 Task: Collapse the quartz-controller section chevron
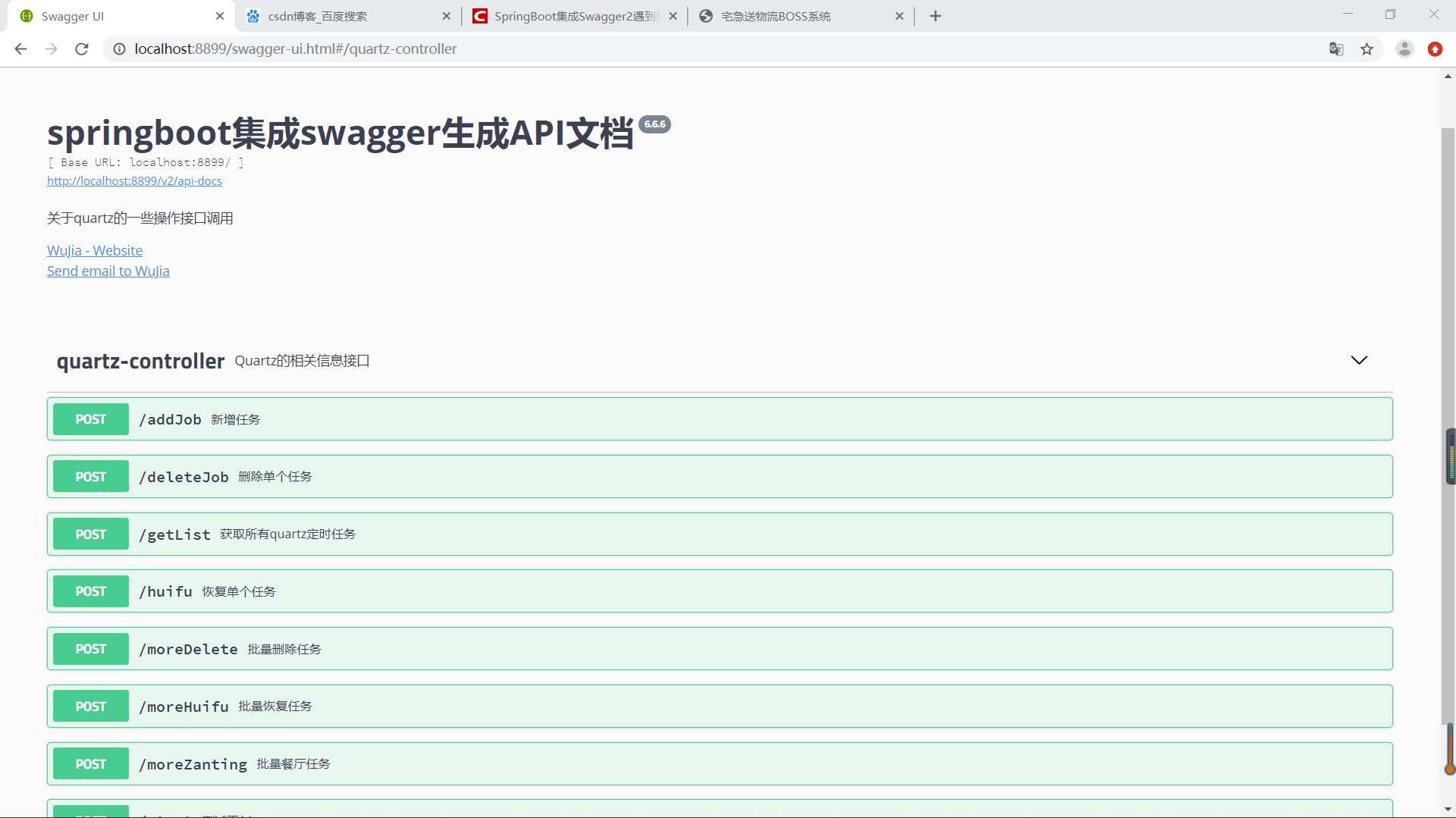tap(1358, 360)
